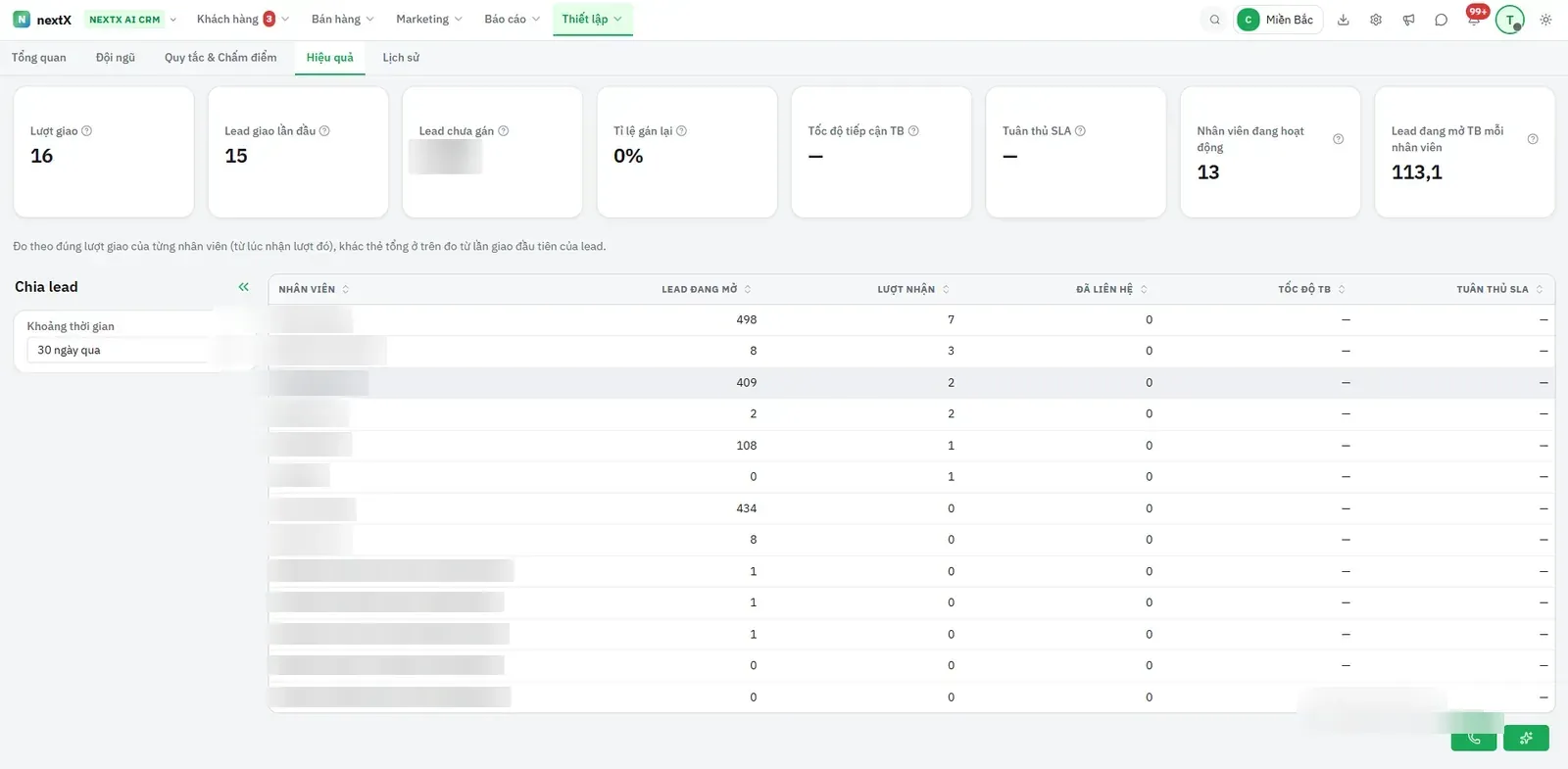1568x769 pixels.
Task: Click help icon for Lead đang mở TB mỗi nhân viên
Action: tap(1533, 139)
